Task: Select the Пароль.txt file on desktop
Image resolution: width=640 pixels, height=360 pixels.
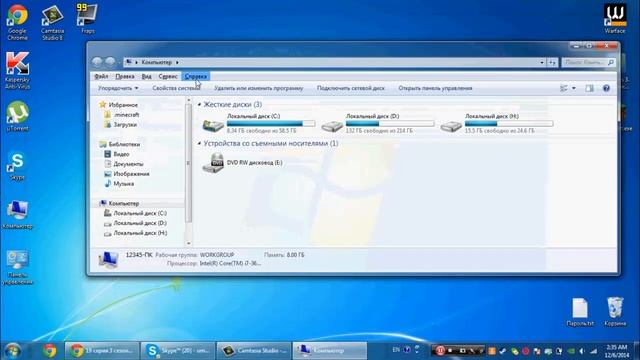Action: [x=580, y=312]
